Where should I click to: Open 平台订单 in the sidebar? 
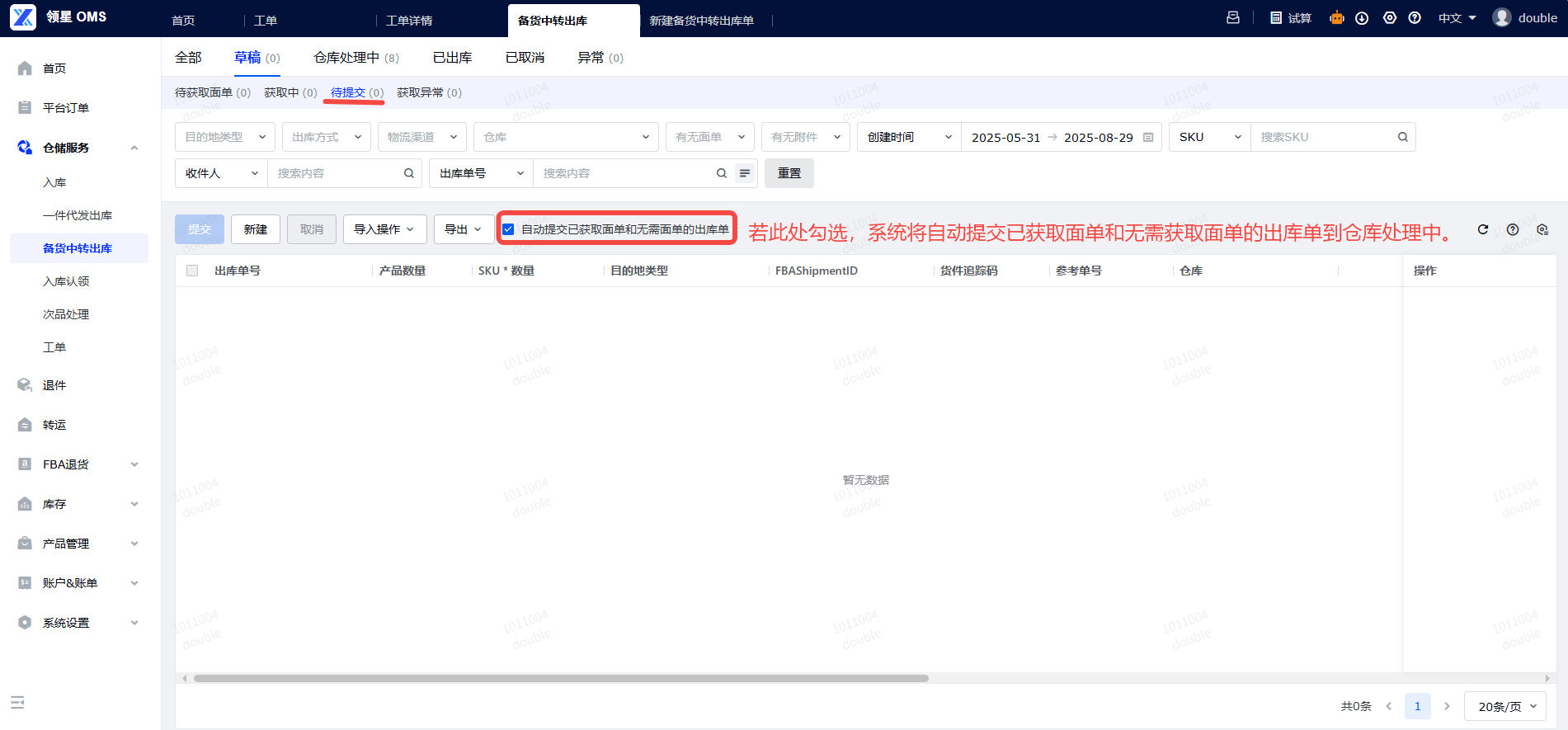pyautogui.click(x=66, y=108)
